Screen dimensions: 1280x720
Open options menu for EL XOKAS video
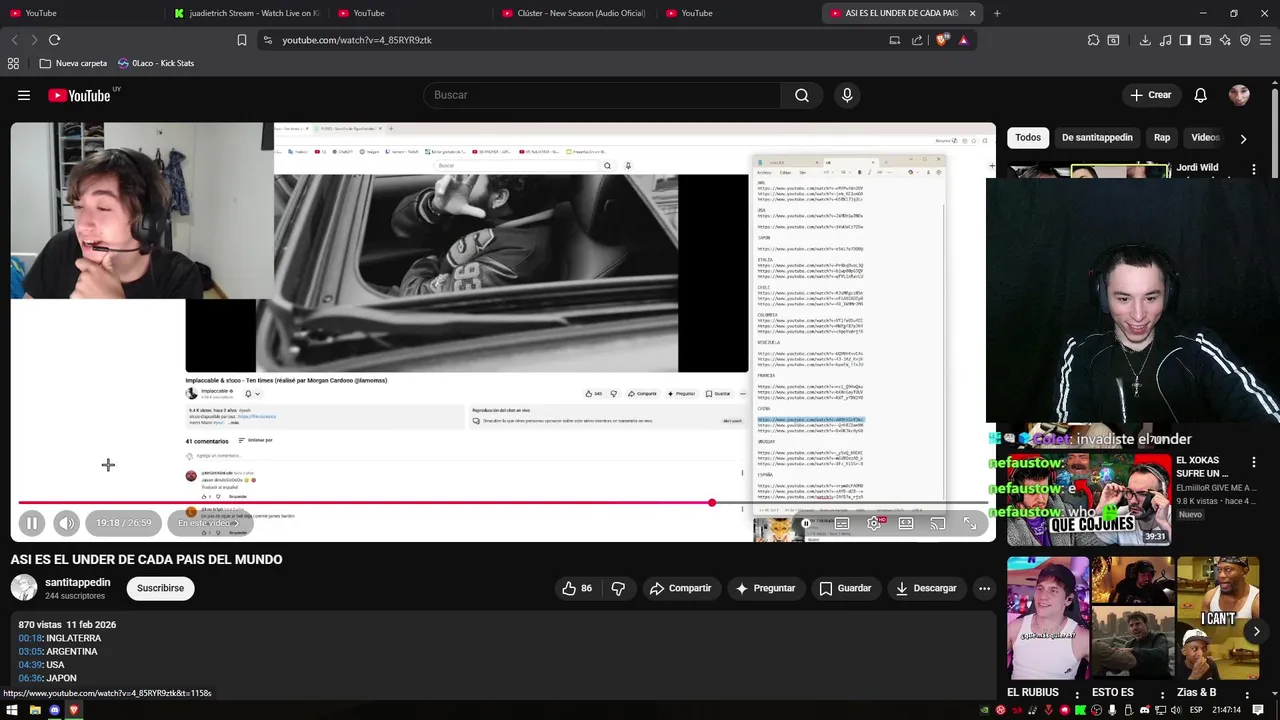[1254, 463]
